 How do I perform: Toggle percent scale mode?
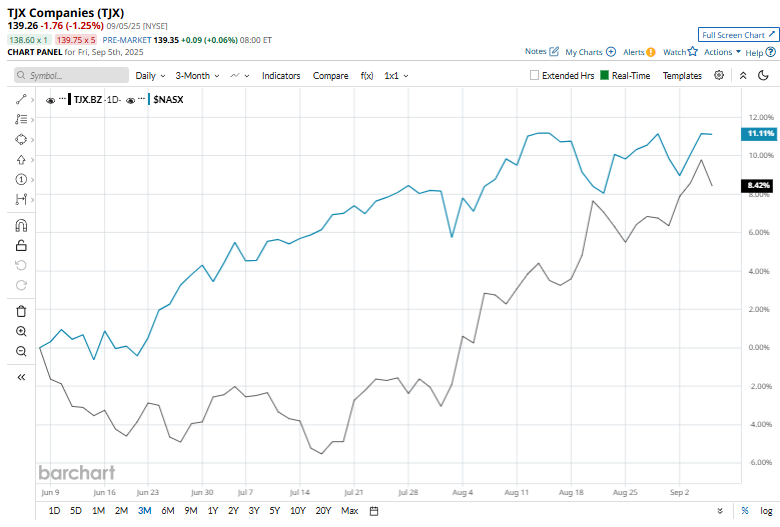point(745,511)
